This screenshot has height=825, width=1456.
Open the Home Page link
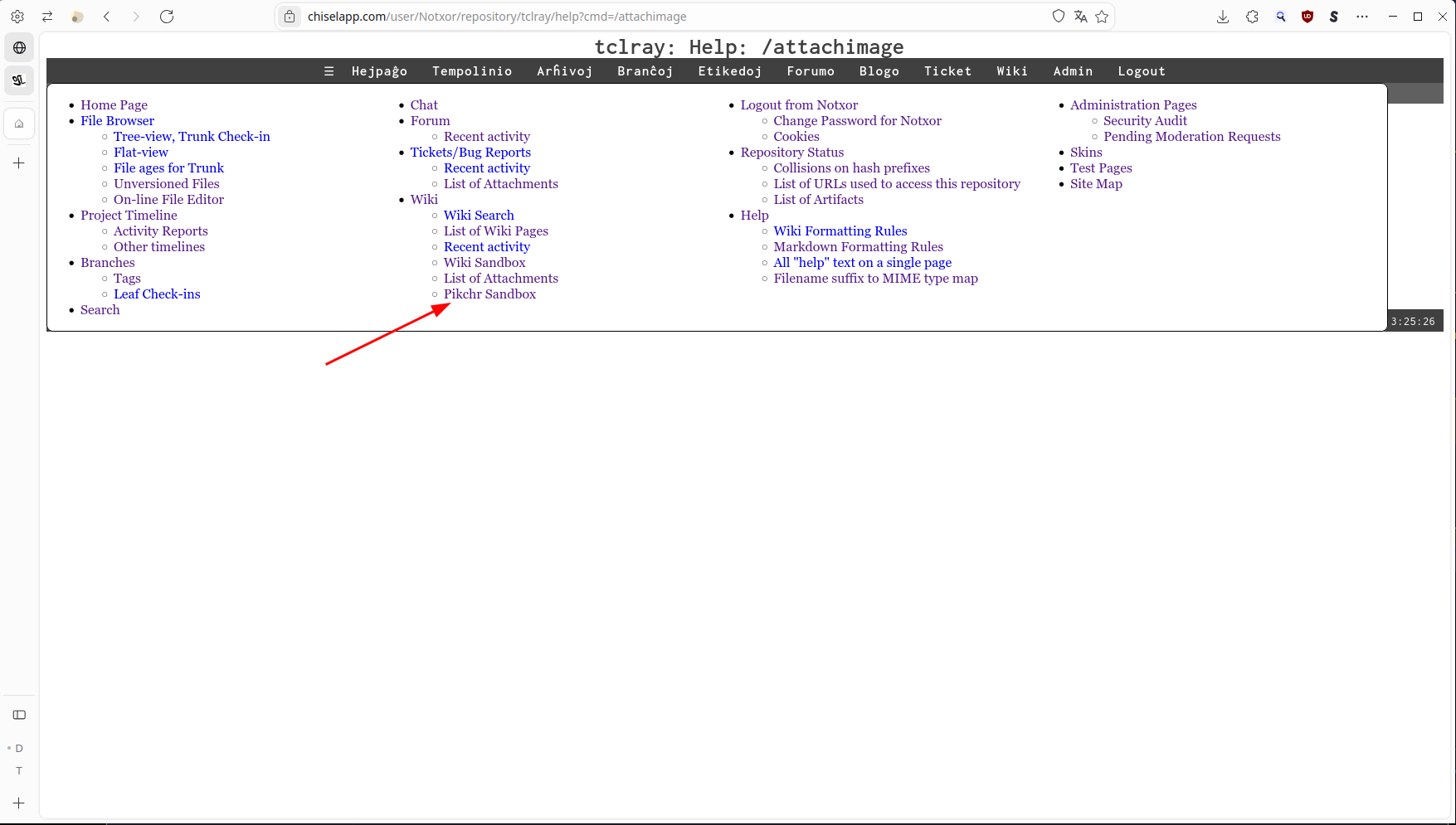coord(114,105)
